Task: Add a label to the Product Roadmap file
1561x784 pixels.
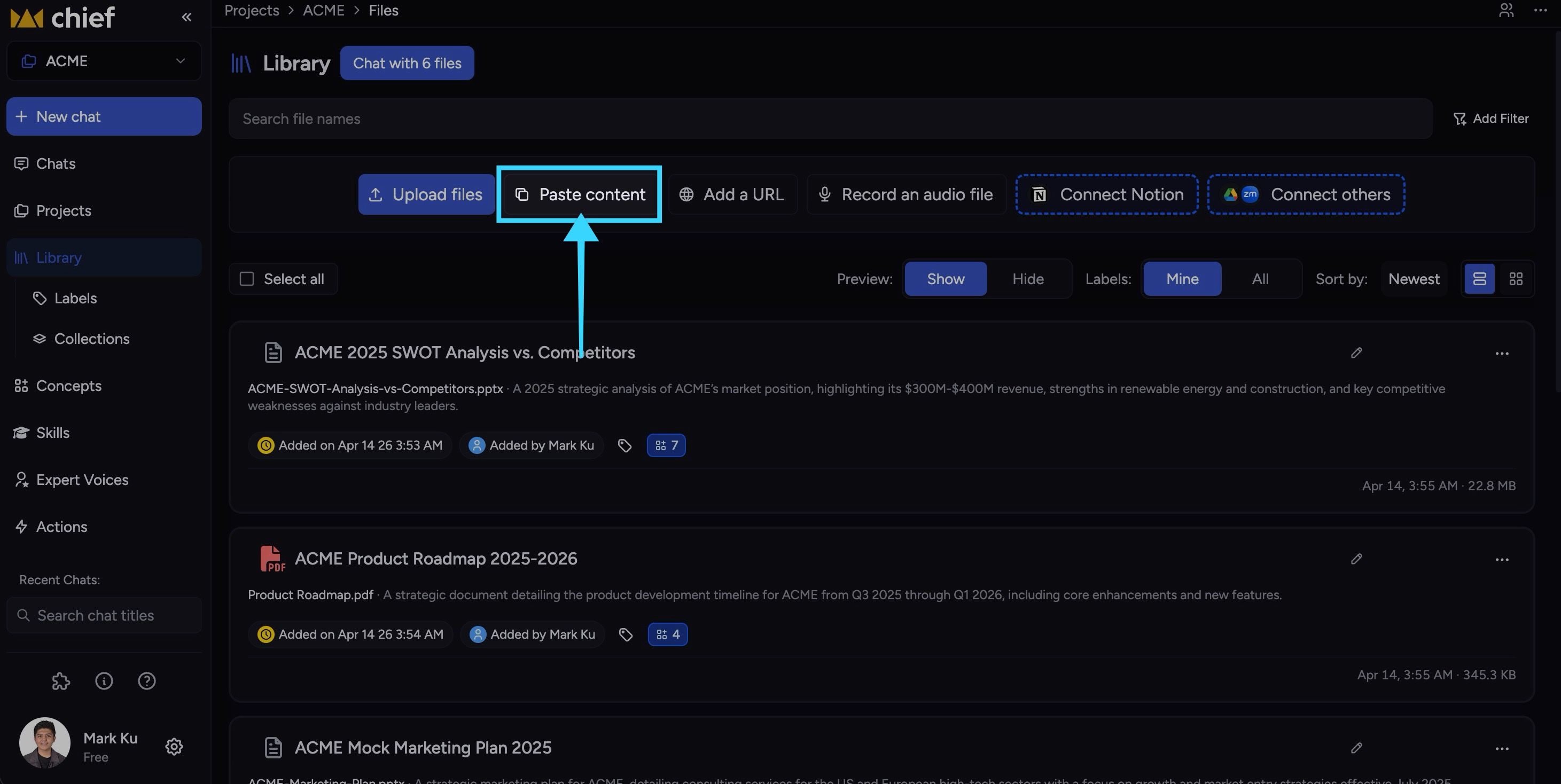Action: 626,634
